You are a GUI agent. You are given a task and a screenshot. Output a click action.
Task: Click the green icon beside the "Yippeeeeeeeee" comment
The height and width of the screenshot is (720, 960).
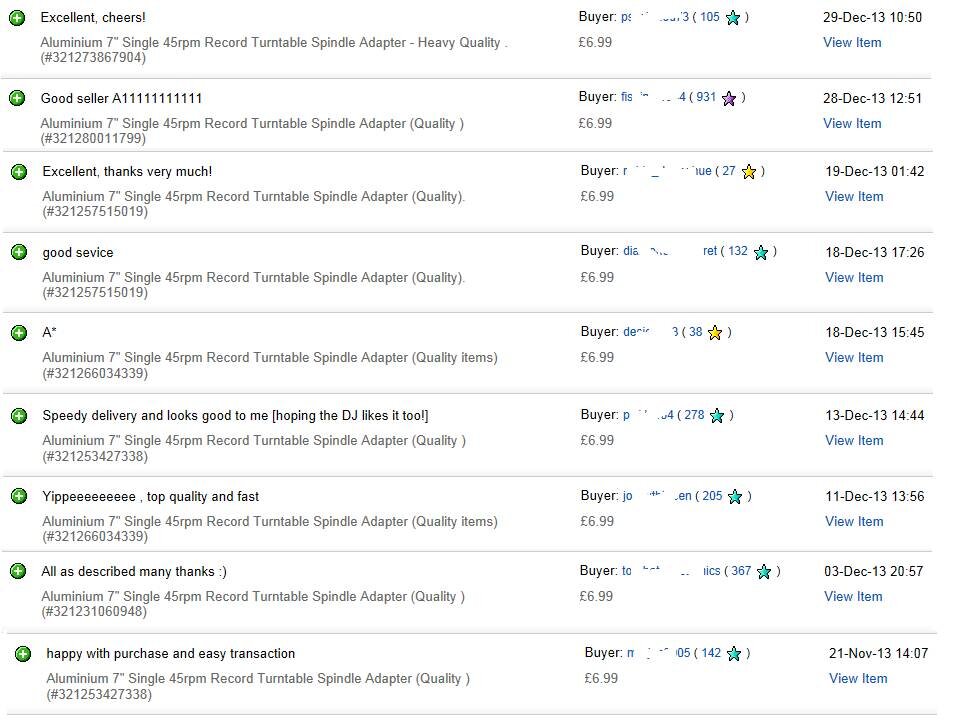(19, 496)
